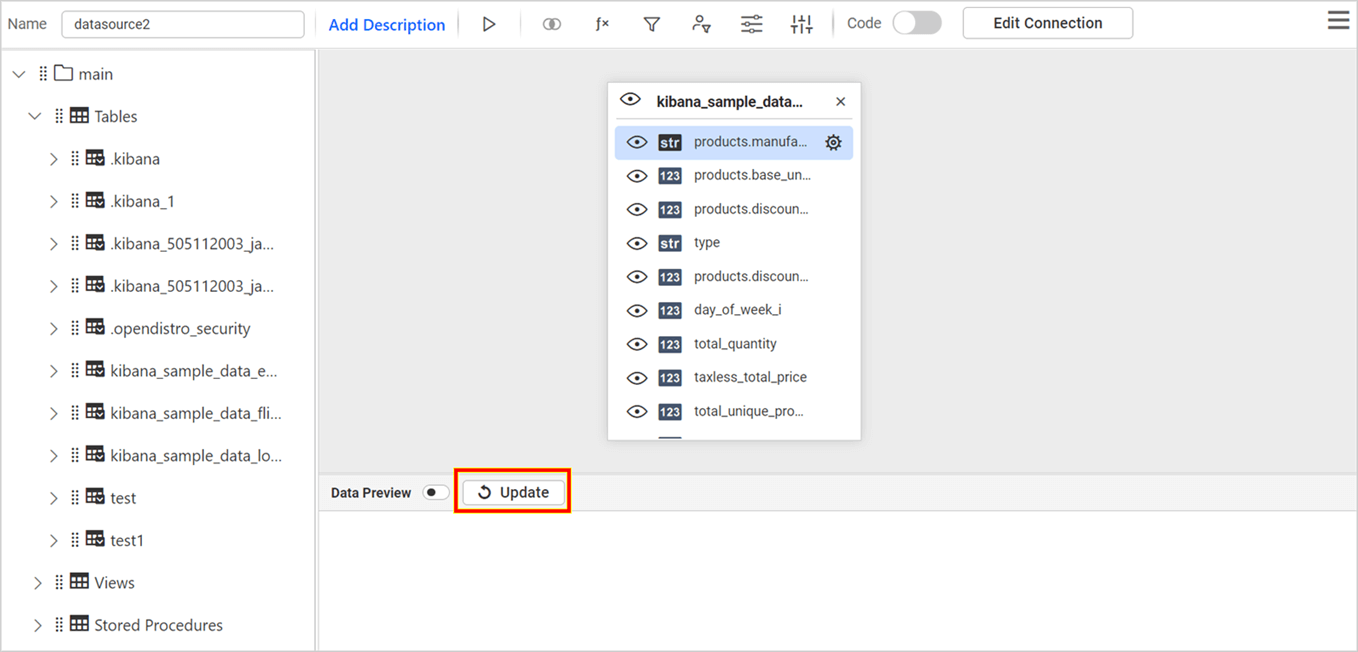Collapse the Tables node

(35, 116)
